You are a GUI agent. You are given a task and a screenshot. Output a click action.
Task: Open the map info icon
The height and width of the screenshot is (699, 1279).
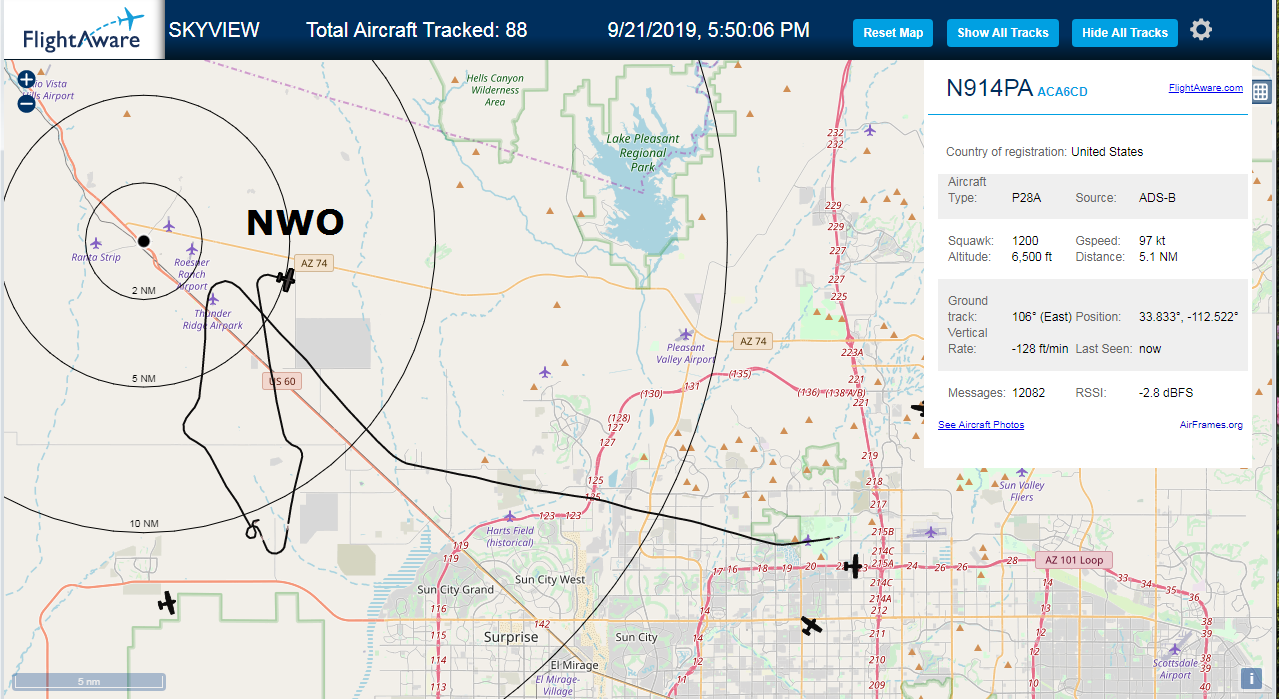(1251, 678)
